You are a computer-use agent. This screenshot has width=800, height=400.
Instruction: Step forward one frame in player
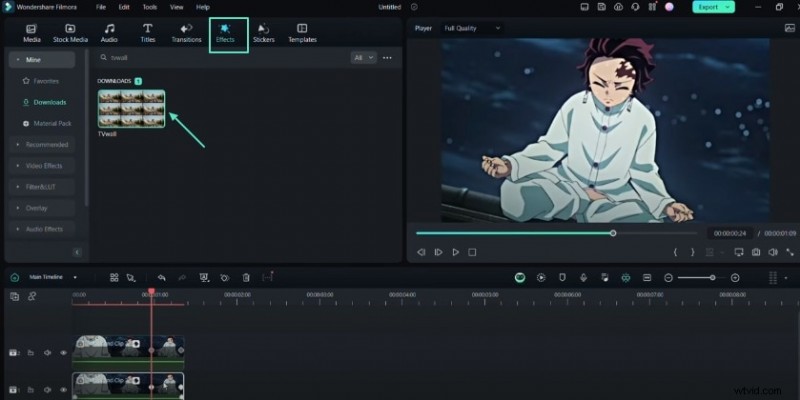click(438, 252)
